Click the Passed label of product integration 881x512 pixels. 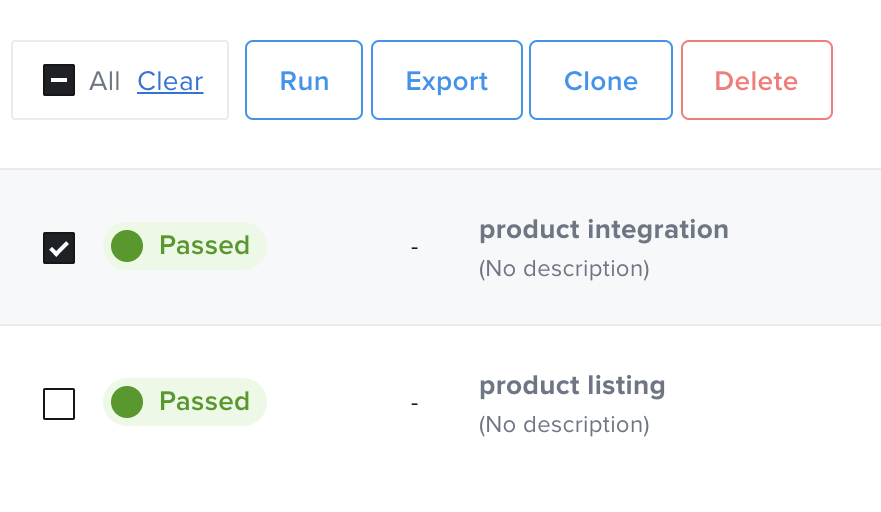click(x=204, y=246)
